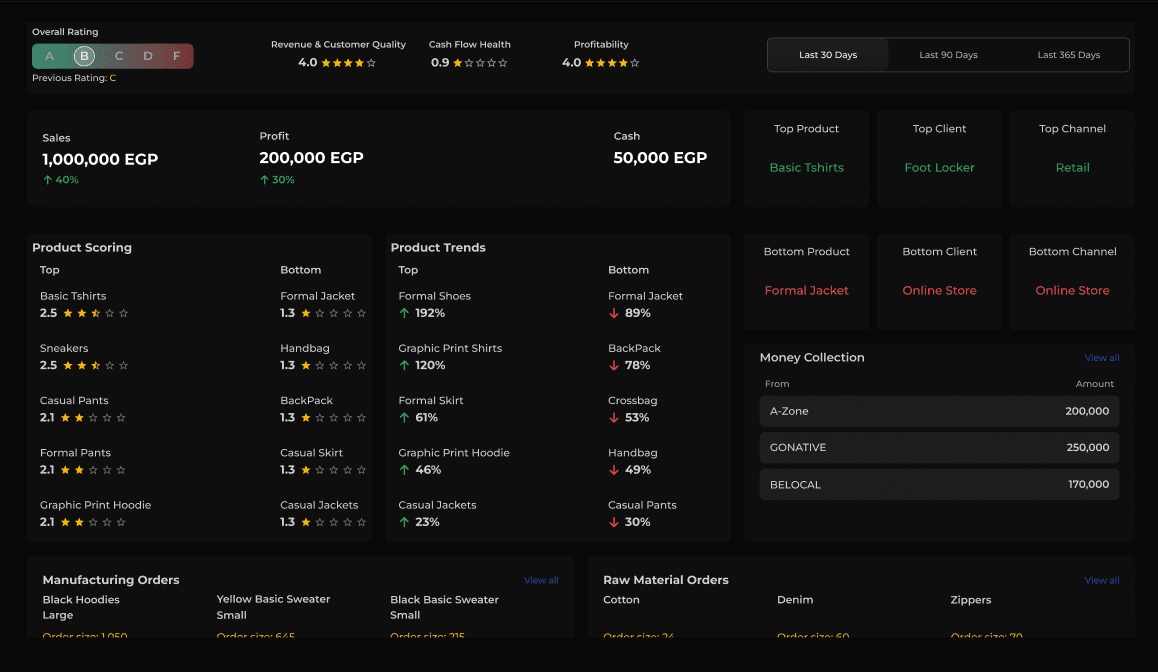Click Graphic Print Hoodie trend up arrow

404,470
